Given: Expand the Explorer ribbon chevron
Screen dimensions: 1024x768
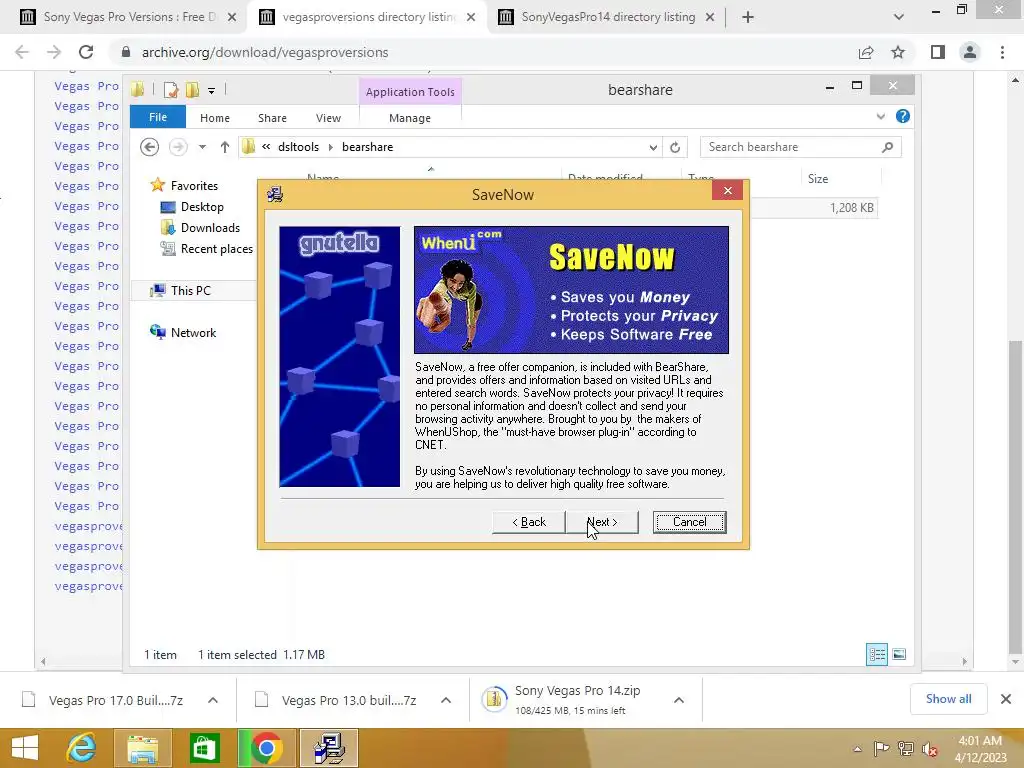Looking at the screenshot, I should coord(880,117).
